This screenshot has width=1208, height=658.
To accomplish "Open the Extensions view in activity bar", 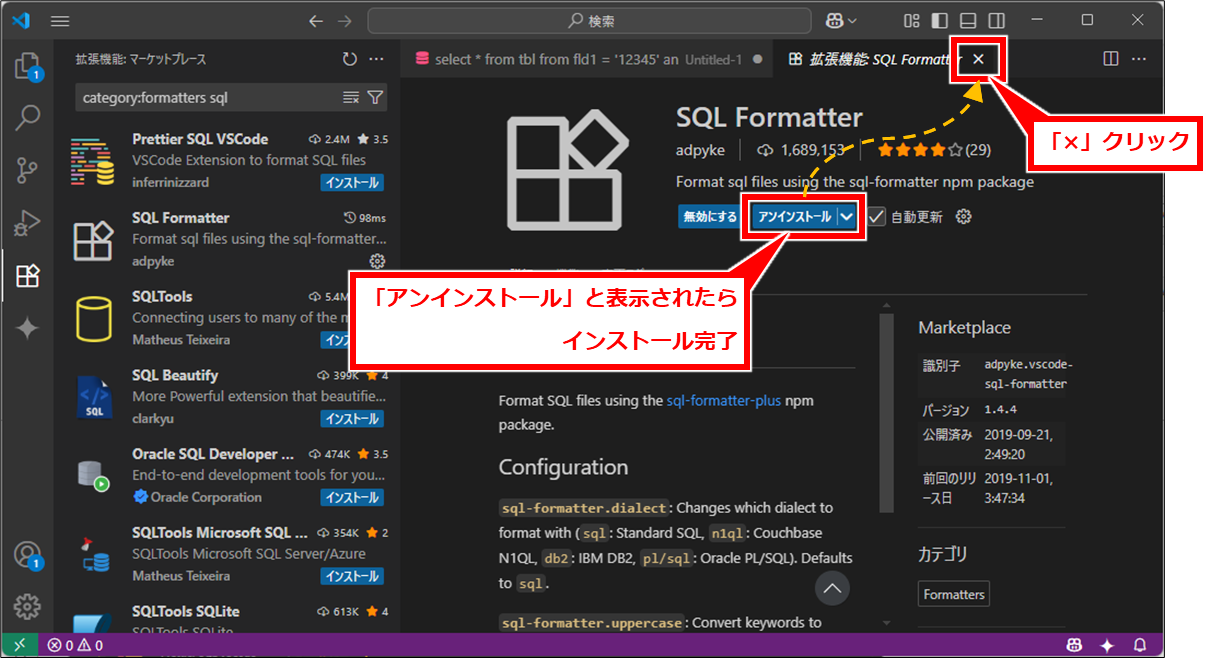I will (x=27, y=276).
